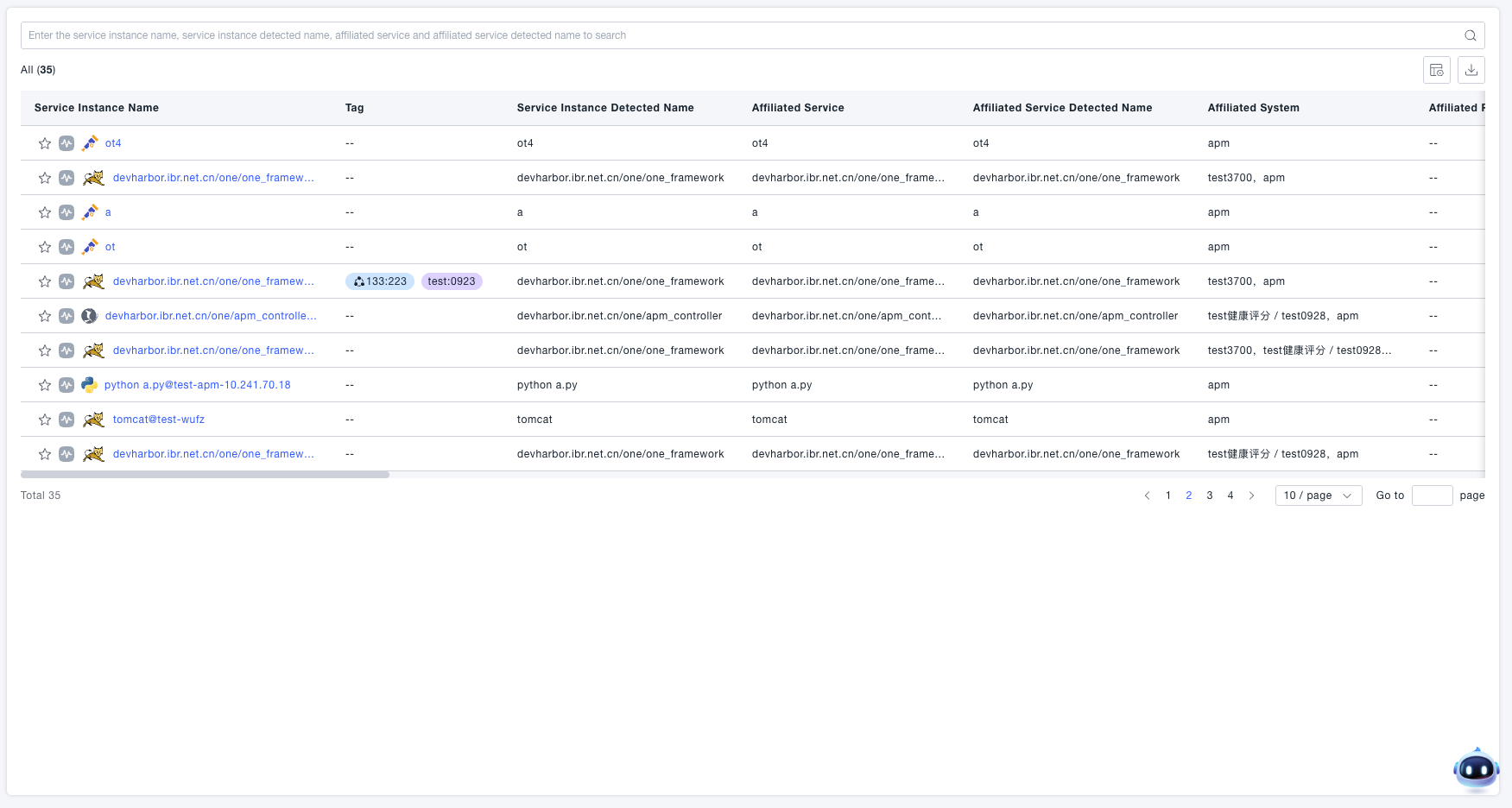Open the python a.py@test-apm-10.241.70.18 link
Image resolution: width=1512 pixels, height=808 pixels.
click(197, 385)
